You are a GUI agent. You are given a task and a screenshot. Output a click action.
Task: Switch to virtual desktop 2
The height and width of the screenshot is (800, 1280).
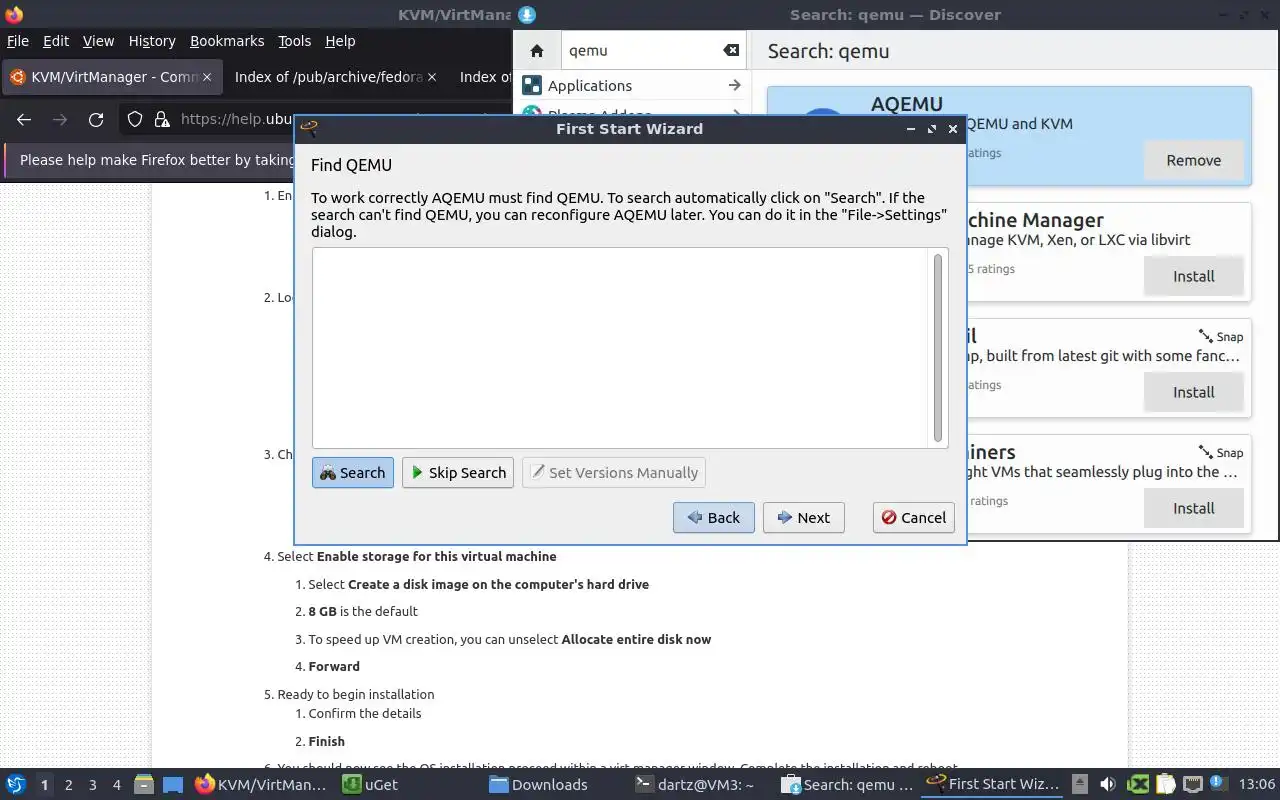(68, 785)
